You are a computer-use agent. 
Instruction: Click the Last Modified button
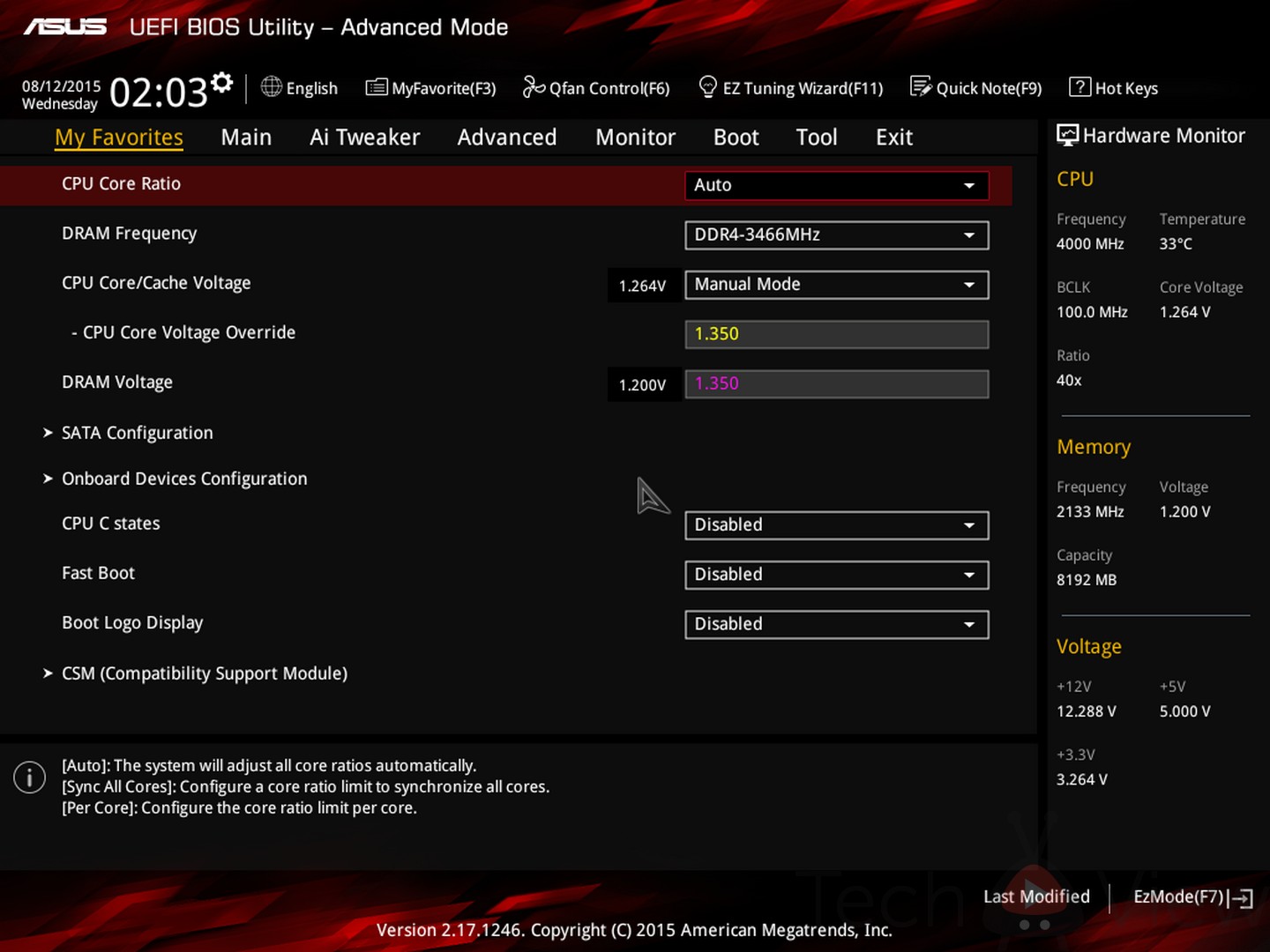1036,896
